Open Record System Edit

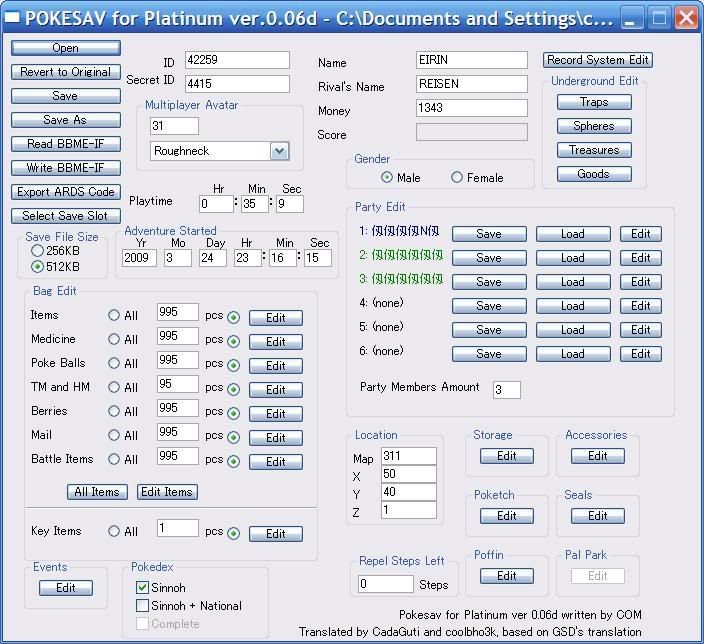coord(598,60)
